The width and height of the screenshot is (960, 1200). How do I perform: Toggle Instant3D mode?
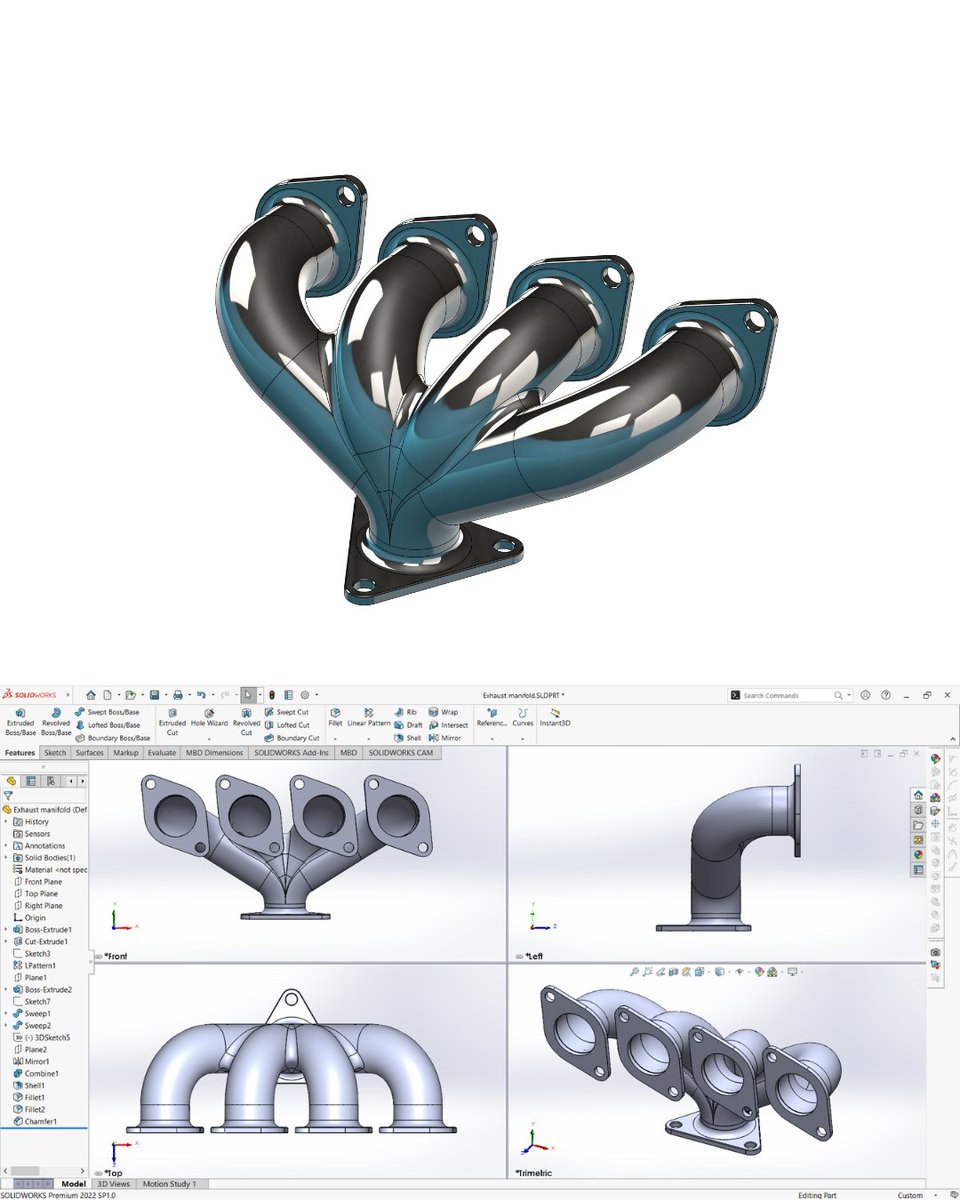556,718
